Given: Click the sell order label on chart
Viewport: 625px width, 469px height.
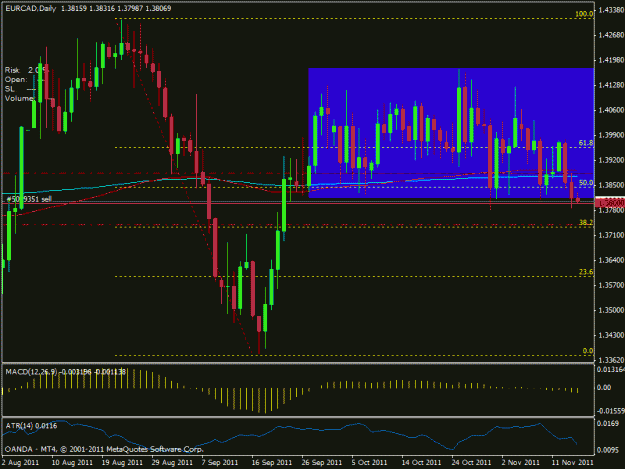Looking at the screenshot, I should [29, 199].
